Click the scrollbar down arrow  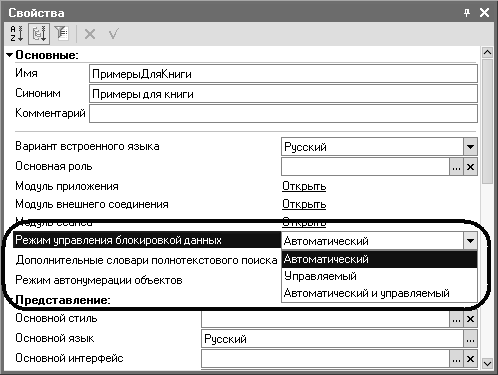tap(487, 363)
